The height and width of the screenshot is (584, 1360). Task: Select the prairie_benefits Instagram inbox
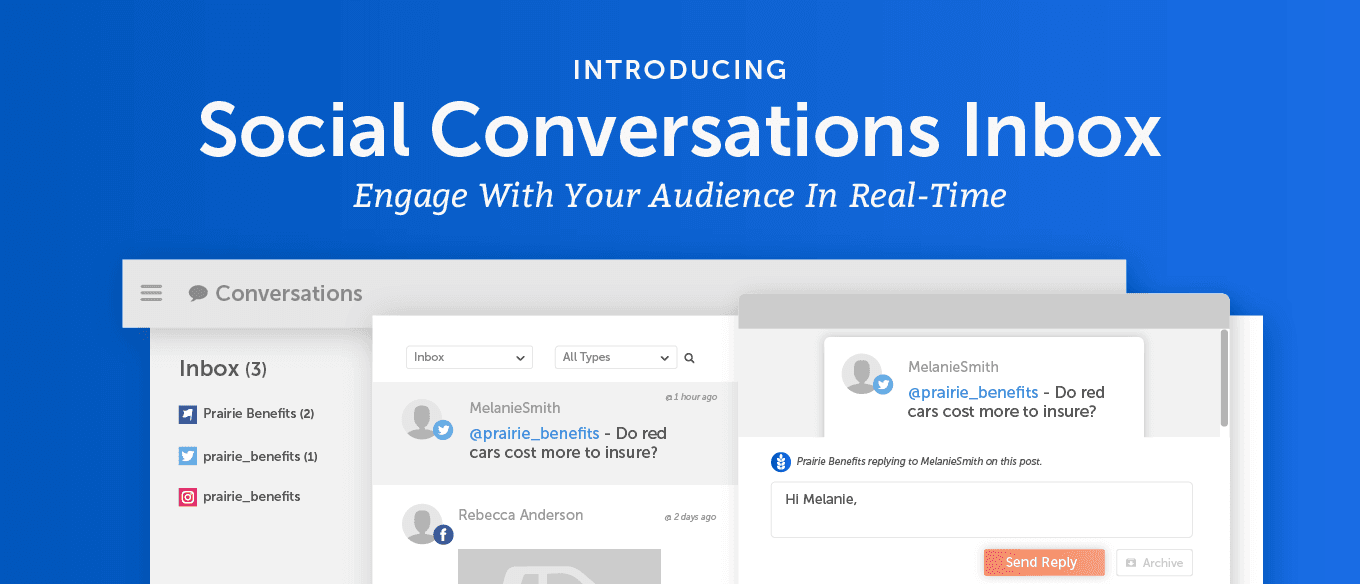240,497
